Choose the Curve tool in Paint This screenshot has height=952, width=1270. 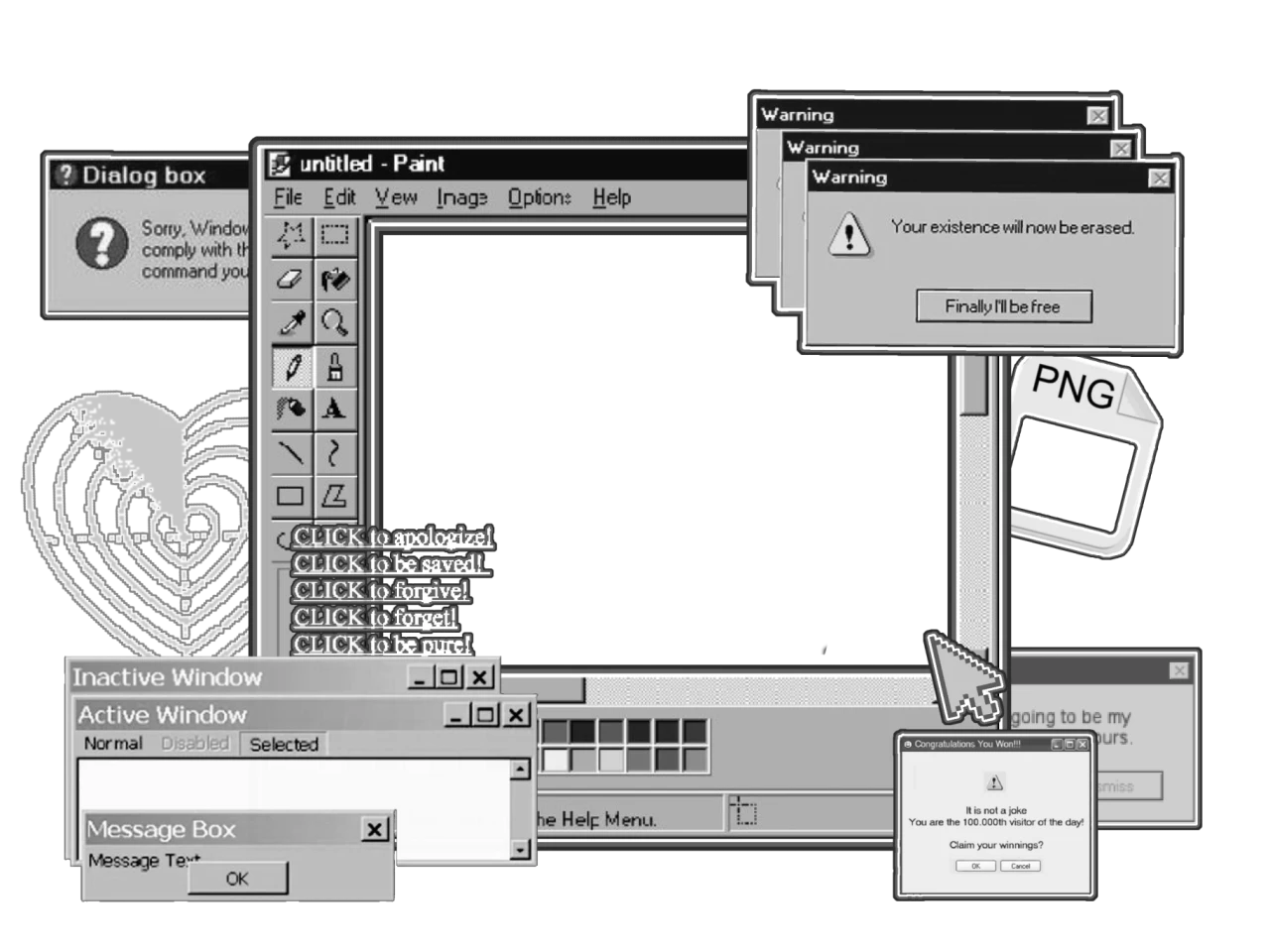click(x=335, y=453)
